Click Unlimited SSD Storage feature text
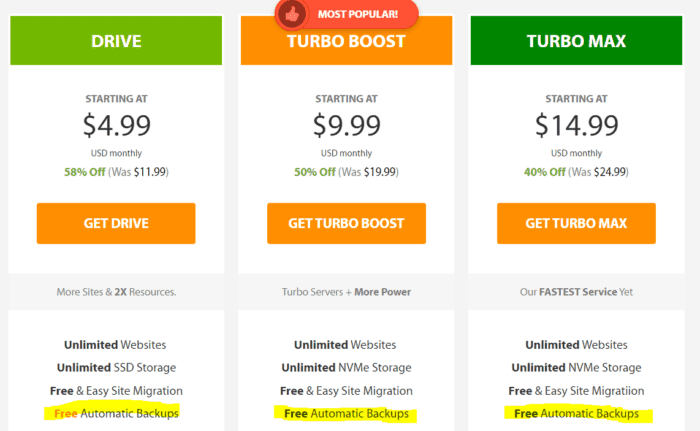The height and width of the screenshot is (431, 700). pos(116,368)
